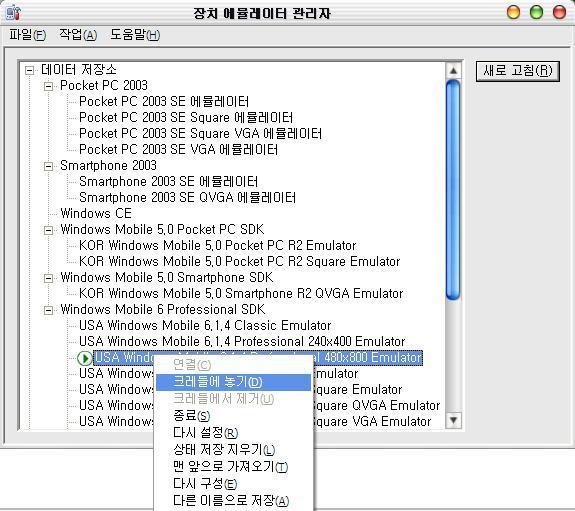This screenshot has width=575, height=511.
Task: Collapse the 데이터 저장소 root node
Action: click(x=30, y=70)
